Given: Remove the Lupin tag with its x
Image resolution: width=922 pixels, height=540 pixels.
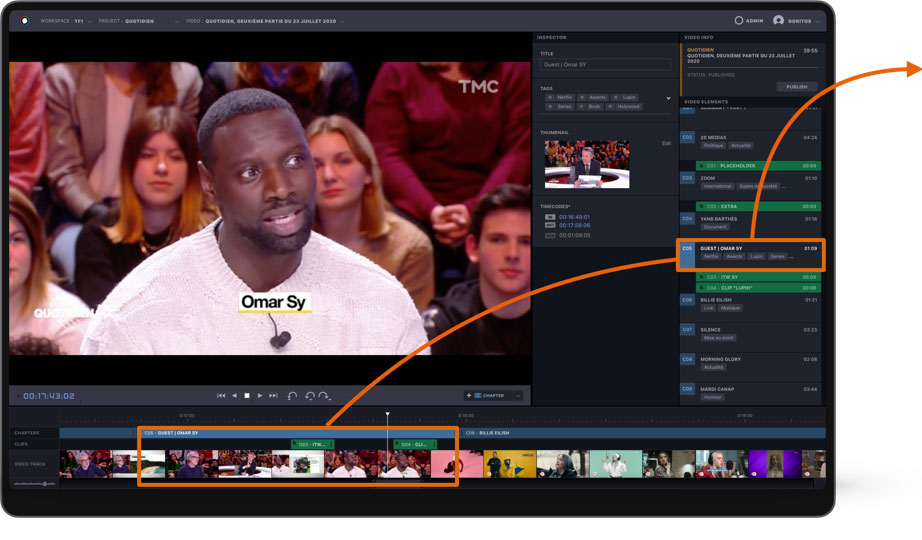Looking at the screenshot, I should [615, 97].
